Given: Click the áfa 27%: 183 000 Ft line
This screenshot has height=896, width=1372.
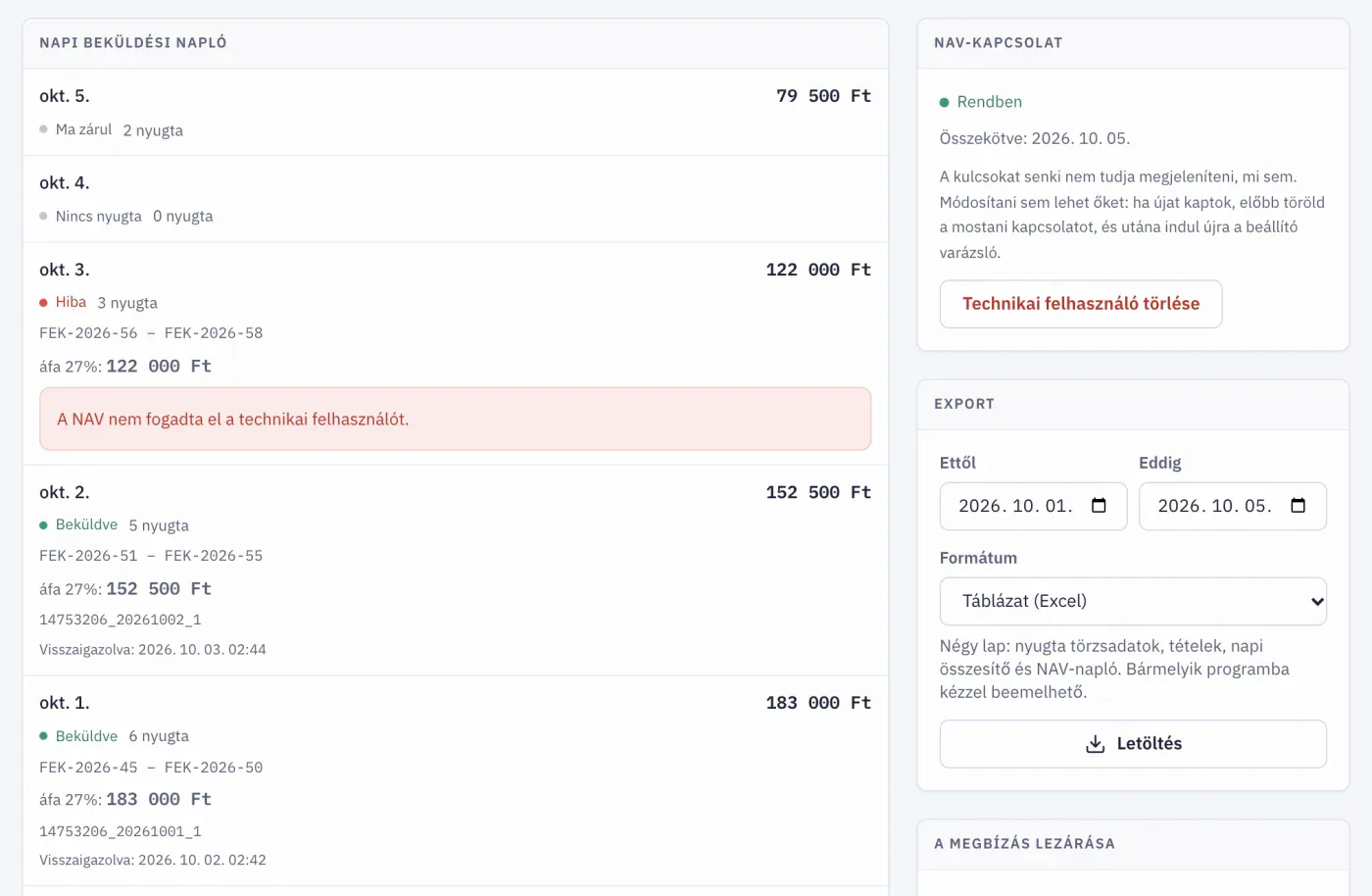Looking at the screenshot, I should (x=125, y=799).
